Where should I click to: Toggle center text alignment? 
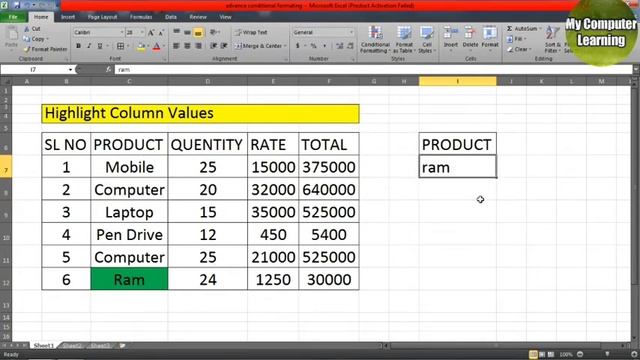[x=187, y=46]
